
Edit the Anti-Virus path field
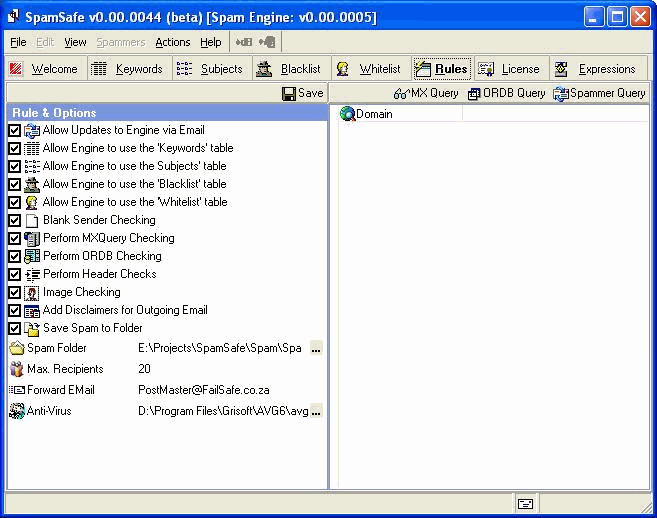(x=223, y=411)
